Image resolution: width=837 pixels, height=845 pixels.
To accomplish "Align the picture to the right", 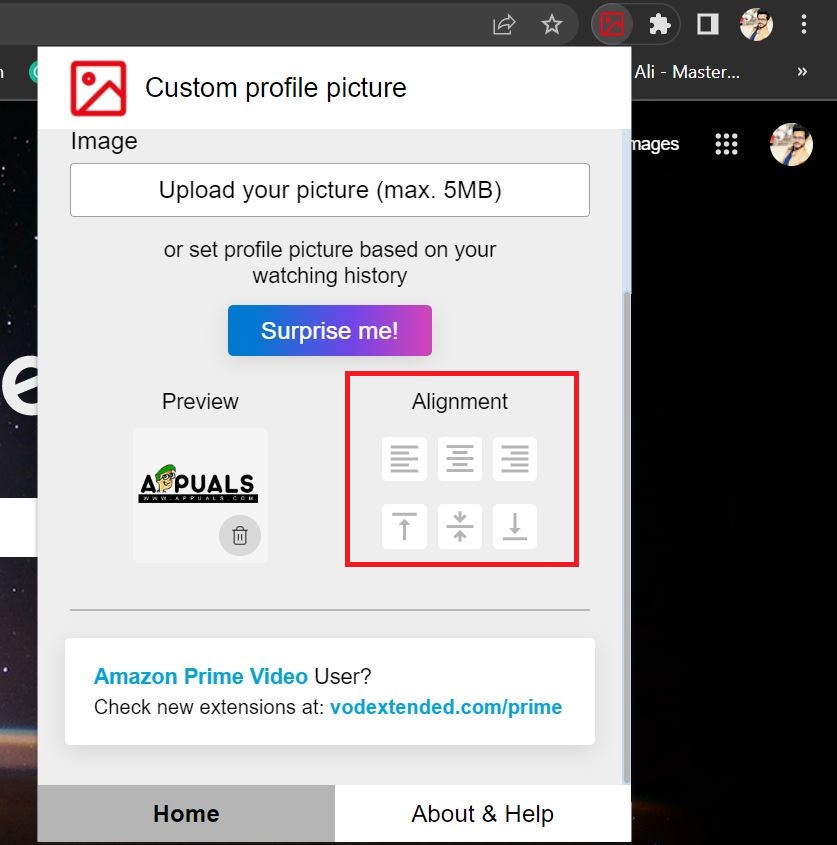I will pyautogui.click(x=515, y=459).
